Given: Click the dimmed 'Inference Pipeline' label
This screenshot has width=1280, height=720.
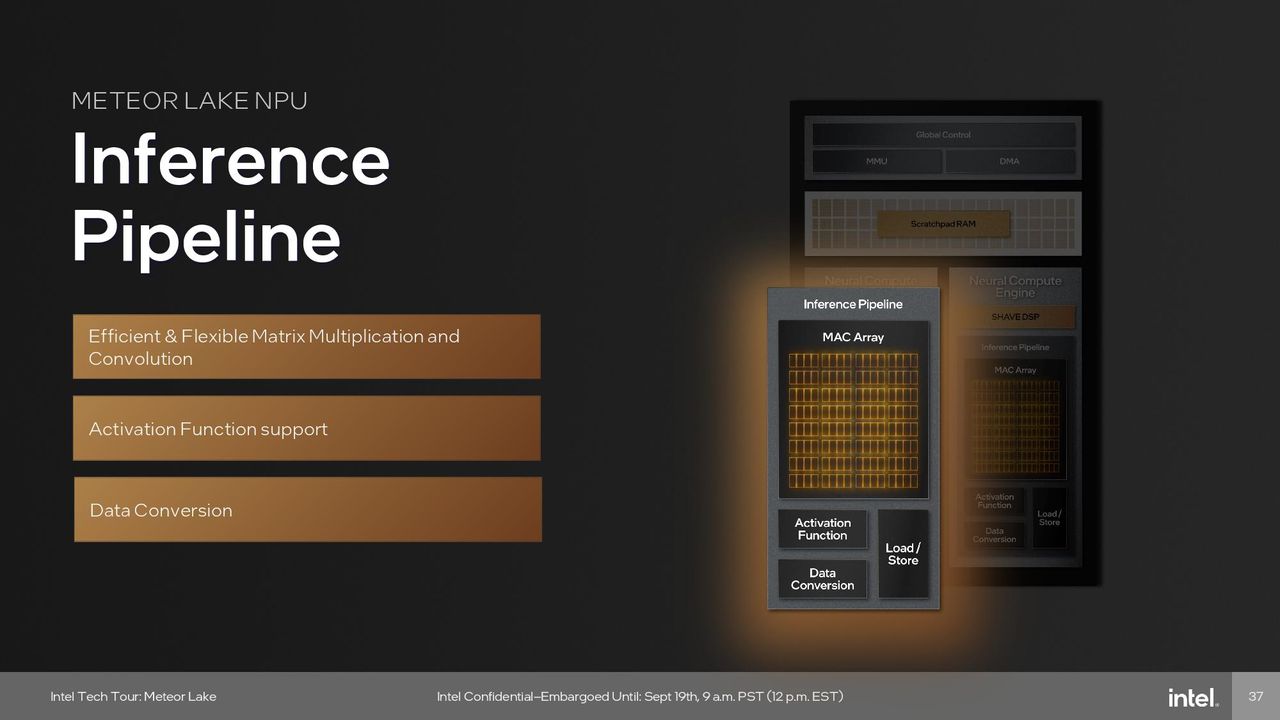Looking at the screenshot, I should (x=1015, y=348).
